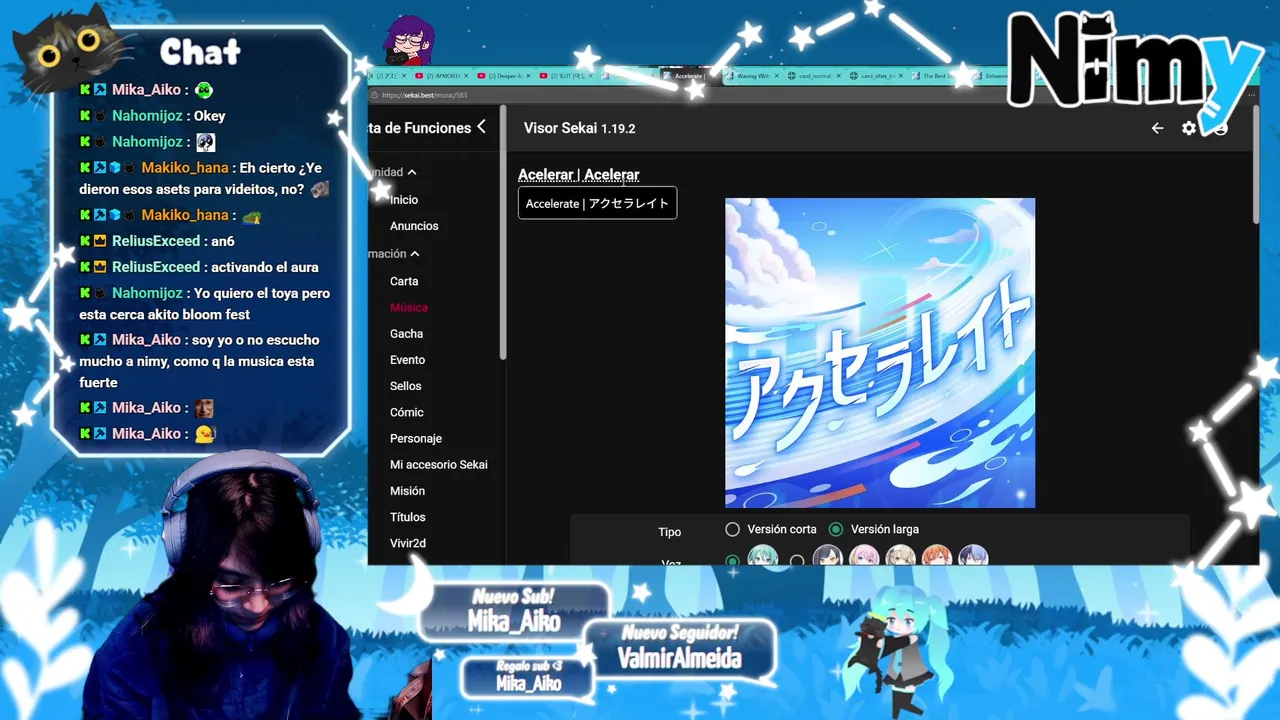The image size is (1280, 720).
Task: Open Vivir2d in the sidebar
Action: [x=408, y=543]
